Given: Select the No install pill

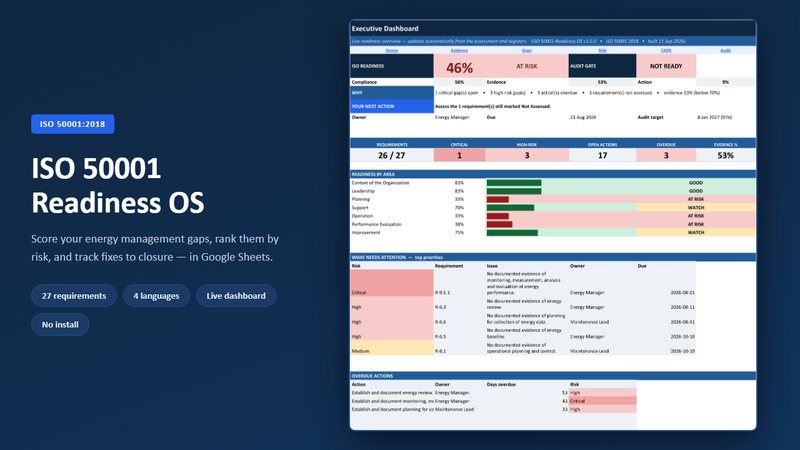Looking at the screenshot, I should click(60, 324).
